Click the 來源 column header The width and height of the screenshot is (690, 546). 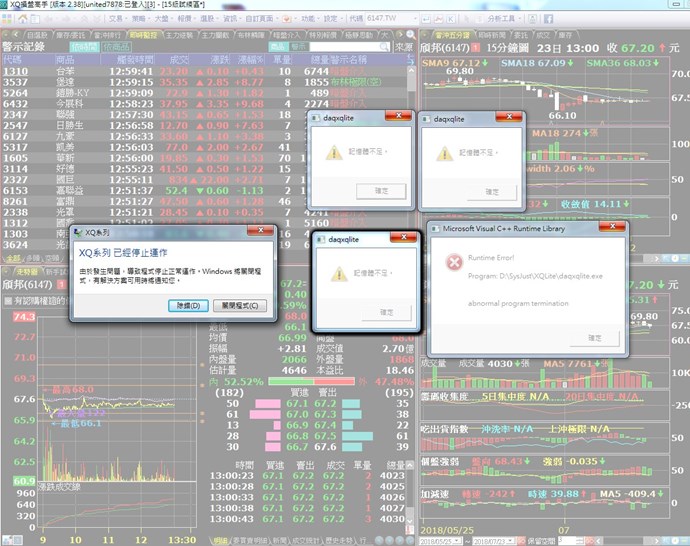(403, 47)
